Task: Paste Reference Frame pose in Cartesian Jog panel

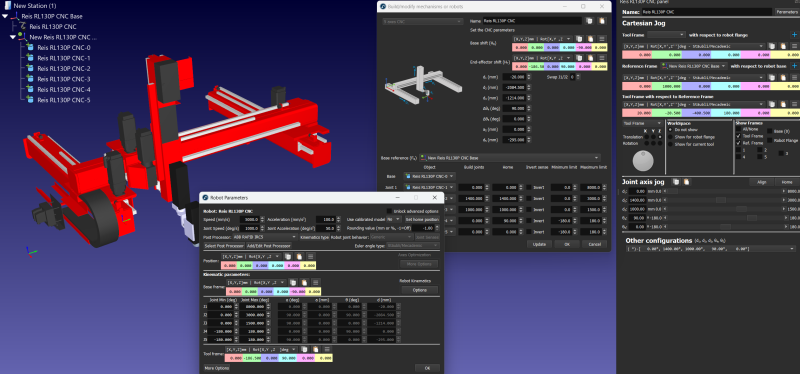Action: 784,77
